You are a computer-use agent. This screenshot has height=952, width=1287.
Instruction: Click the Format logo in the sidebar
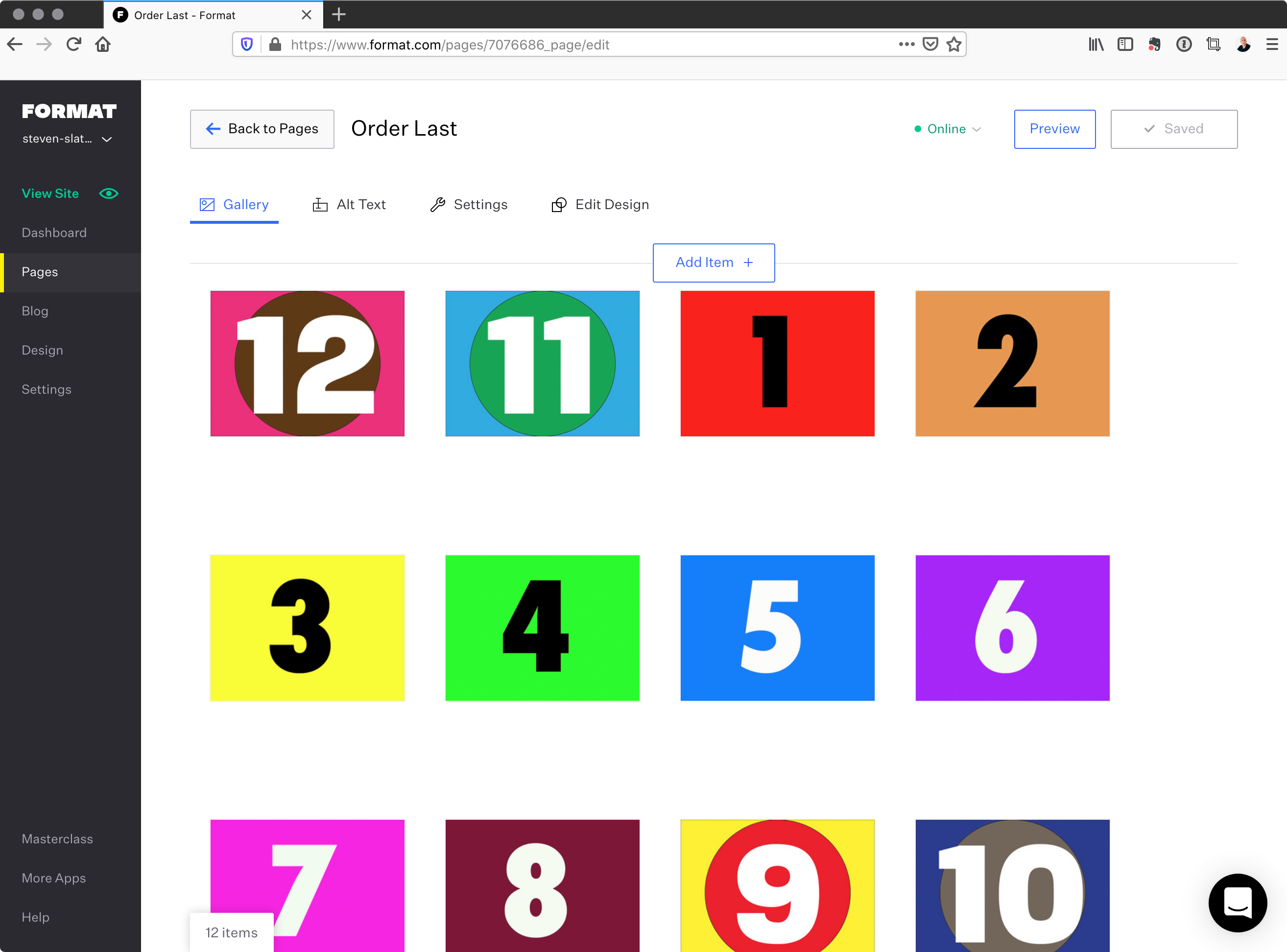click(69, 111)
